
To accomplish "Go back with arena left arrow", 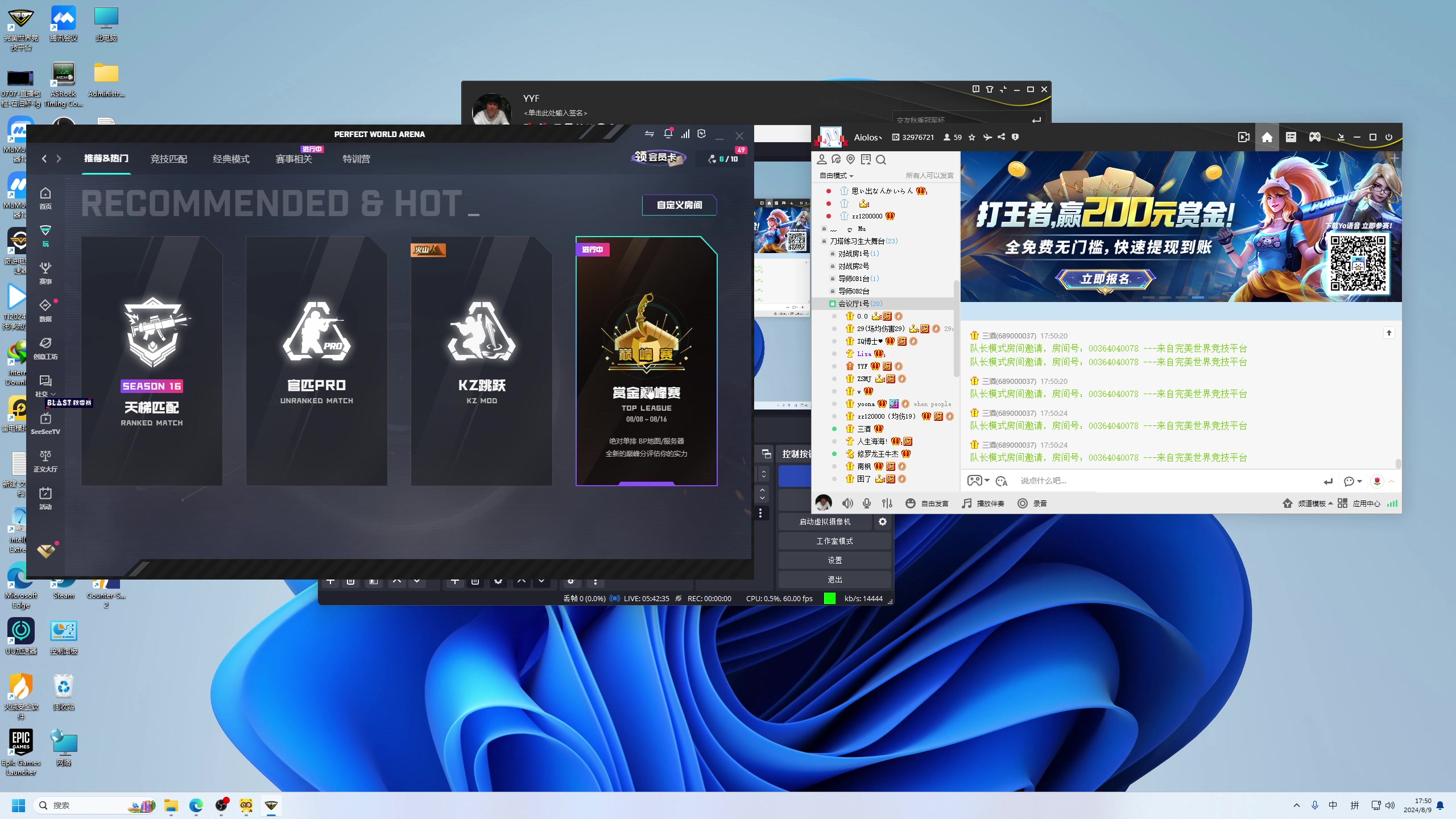I will click(x=44, y=159).
